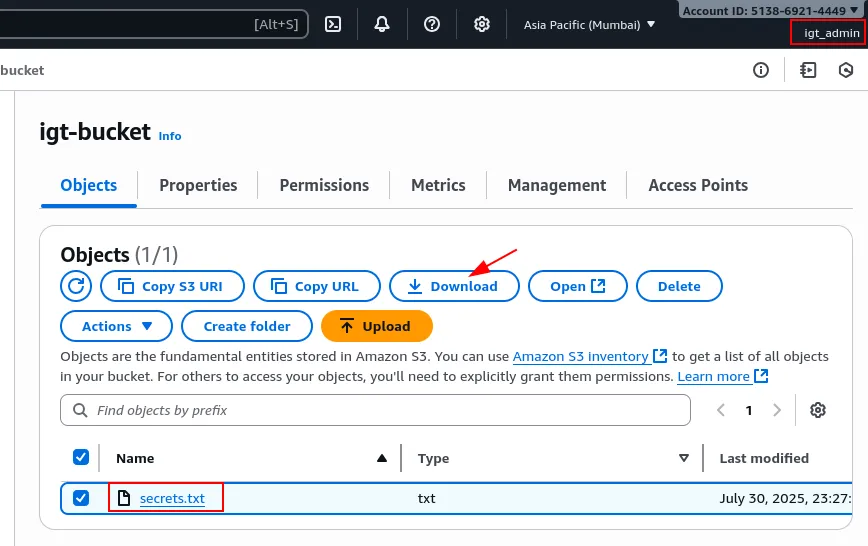Switch to the Permissions tab
The height and width of the screenshot is (546, 868).
tap(324, 185)
